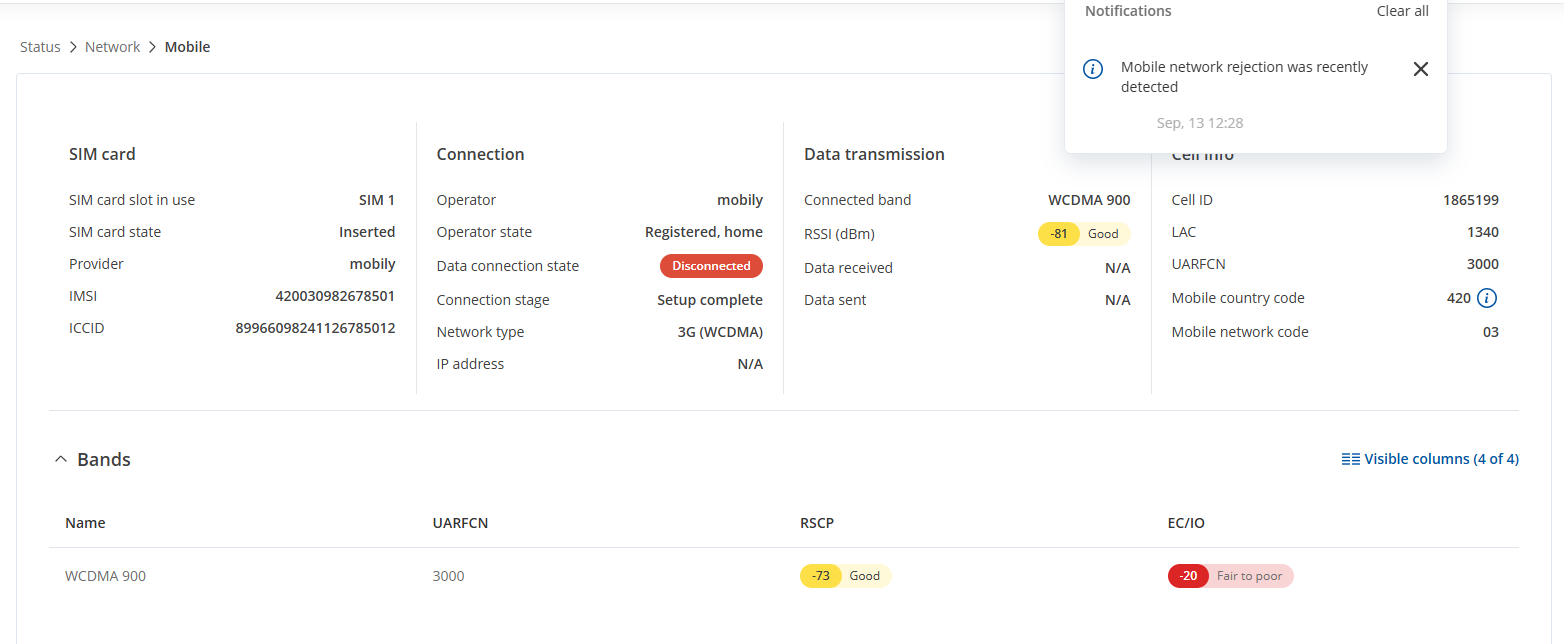
Task: Click the red Disconnected status badge
Action: (x=711, y=266)
